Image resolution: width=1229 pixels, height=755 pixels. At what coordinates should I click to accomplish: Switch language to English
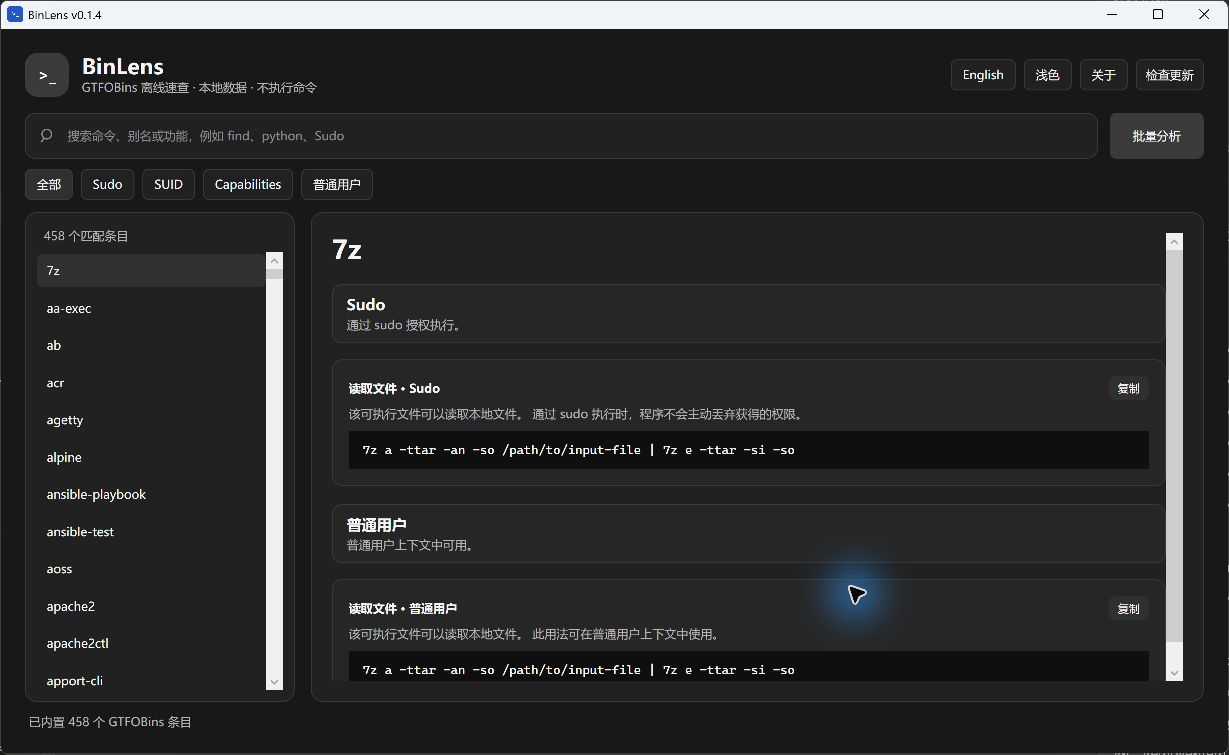[x=983, y=75]
